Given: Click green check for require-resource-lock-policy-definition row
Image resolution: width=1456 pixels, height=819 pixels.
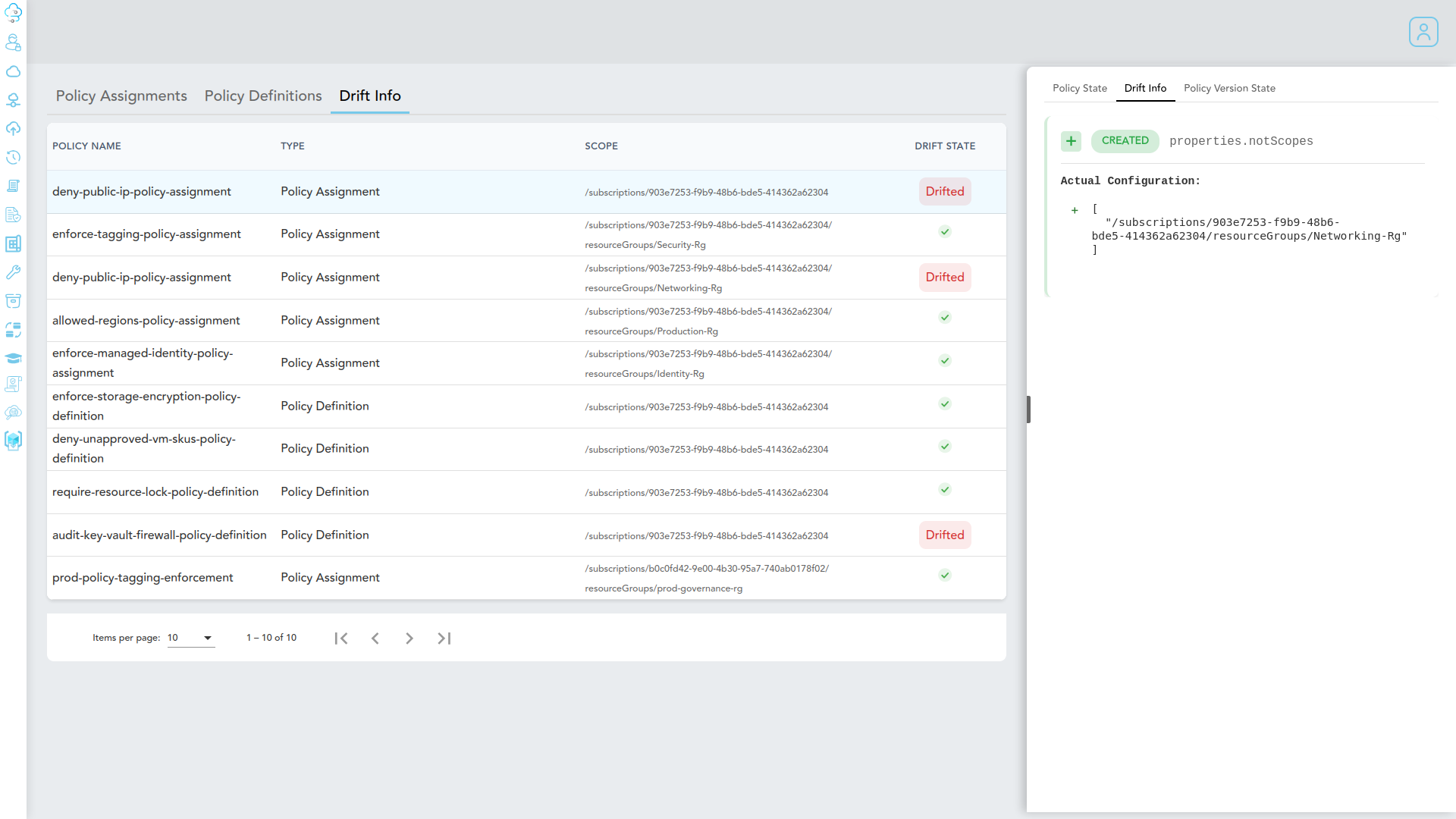Looking at the screenshot, I should pos(945,490).
